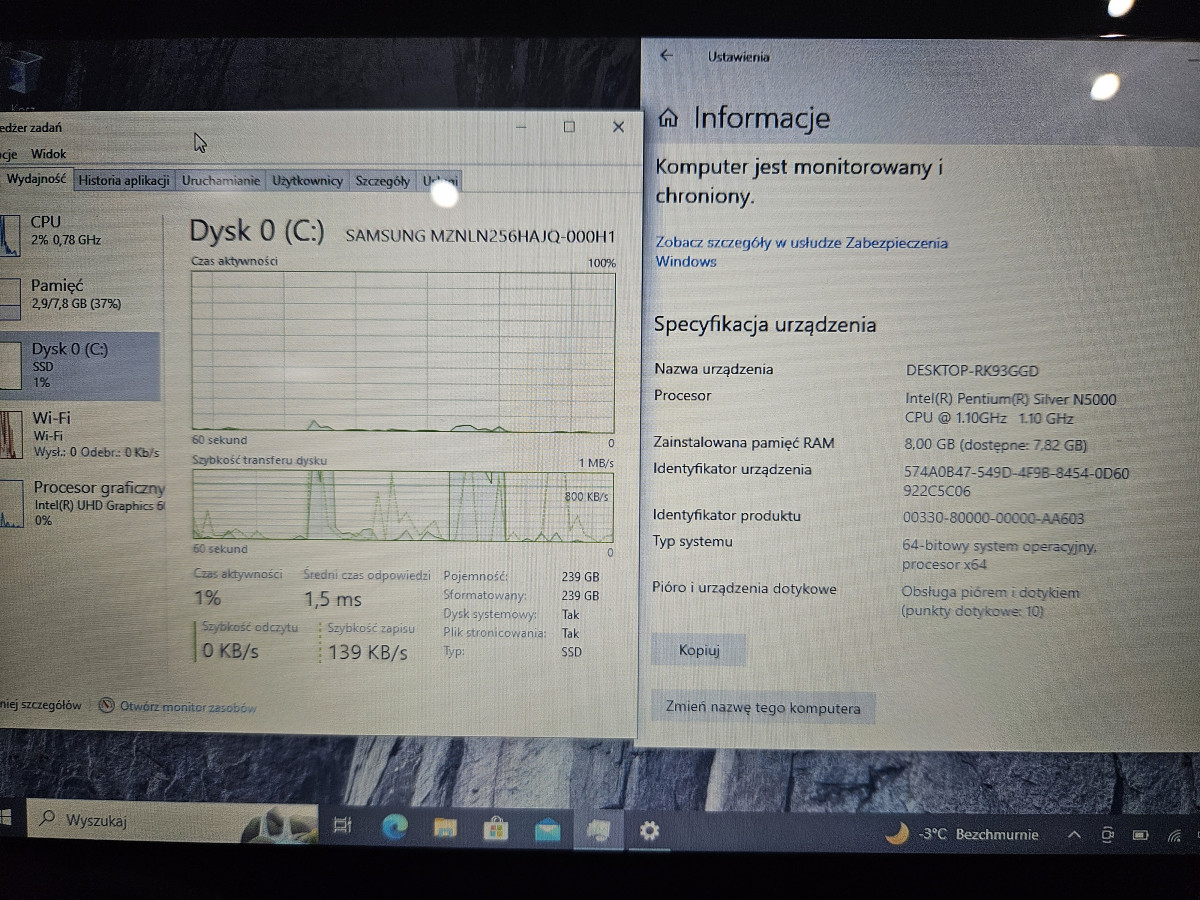1200x900 pixels.
Task: Open the Widok menu in Task Manager
Action: tap(49, 154)
